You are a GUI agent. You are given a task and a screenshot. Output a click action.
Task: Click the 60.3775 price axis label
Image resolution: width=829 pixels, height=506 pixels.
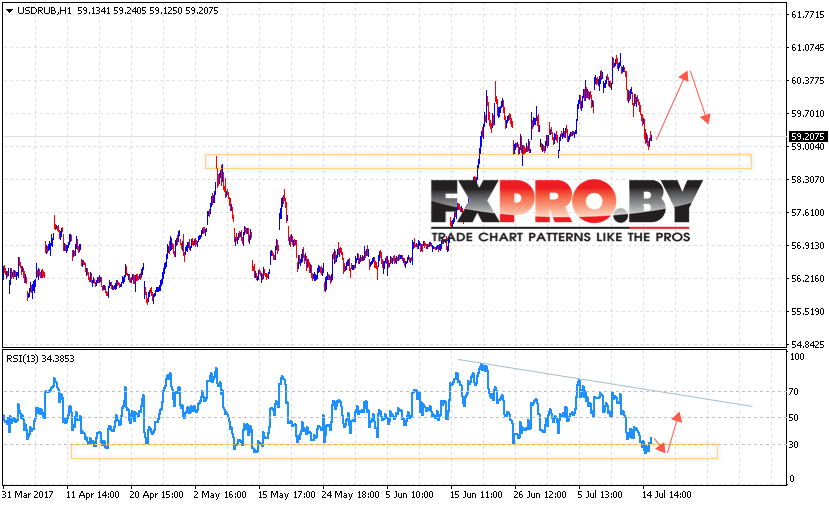[x=807, y=80]
